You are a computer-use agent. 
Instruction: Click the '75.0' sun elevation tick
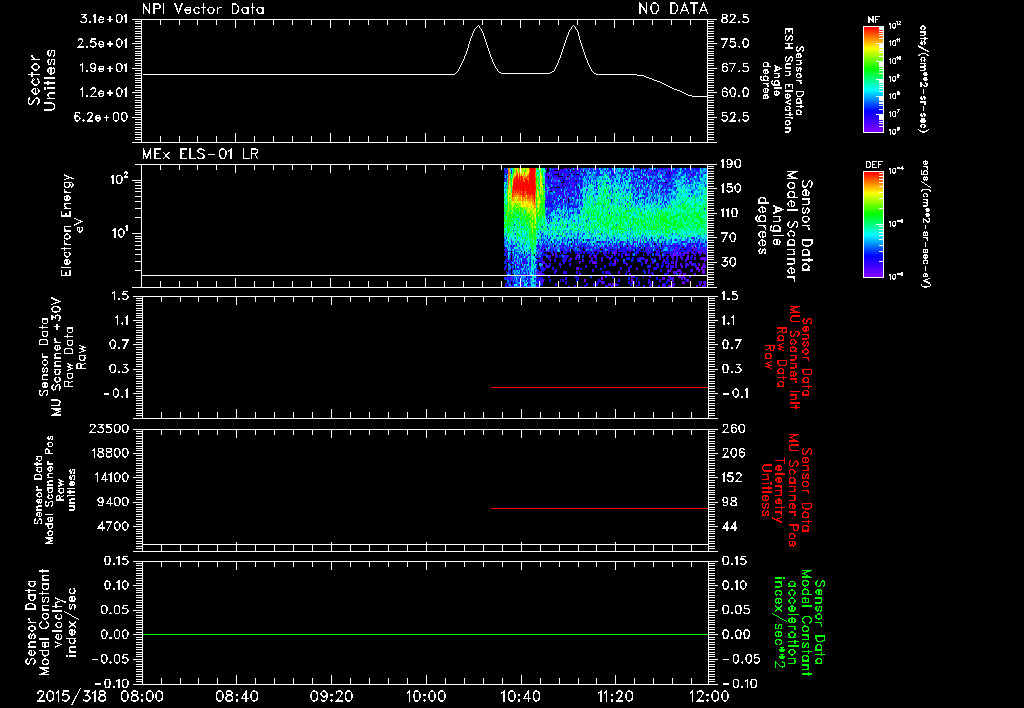pyautogui.click(x=735, y=43)
